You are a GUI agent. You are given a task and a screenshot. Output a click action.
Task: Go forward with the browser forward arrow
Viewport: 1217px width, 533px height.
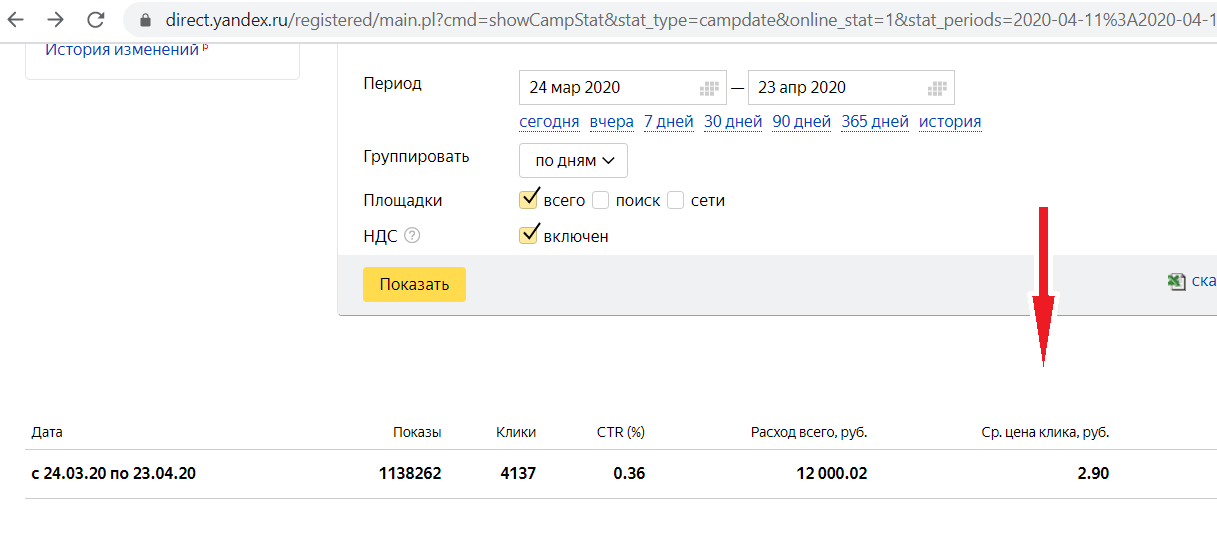[x=56, y=19]
